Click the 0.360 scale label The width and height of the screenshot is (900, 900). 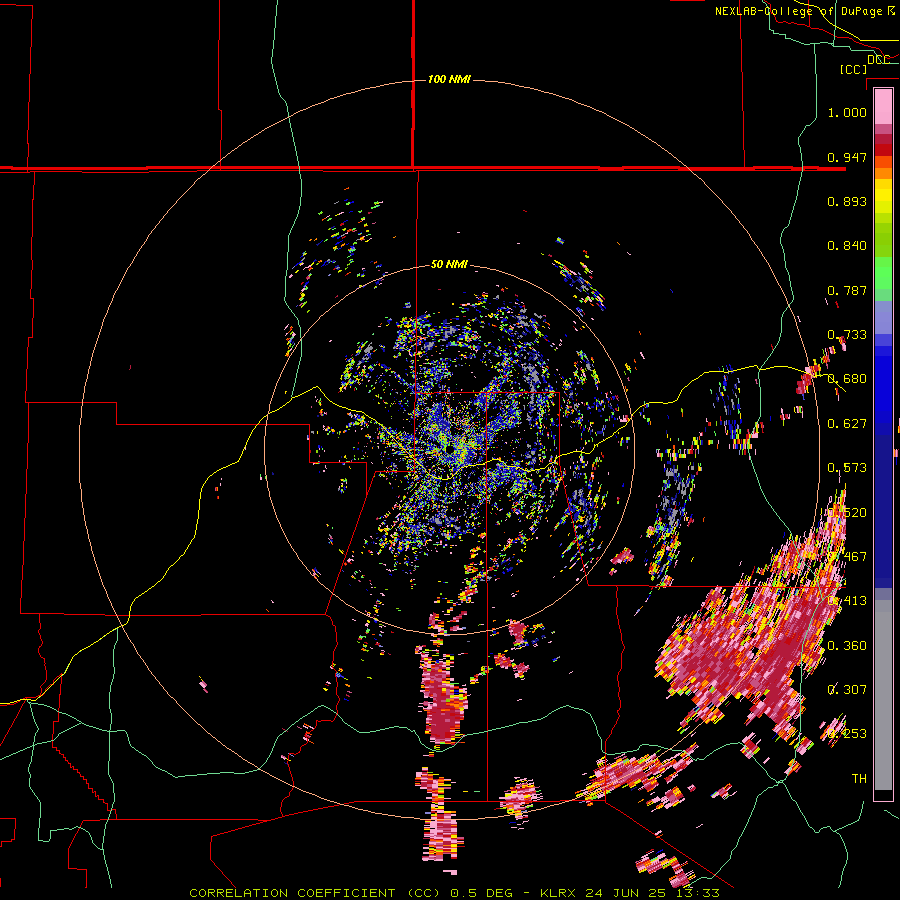click(x=847, y=646)
